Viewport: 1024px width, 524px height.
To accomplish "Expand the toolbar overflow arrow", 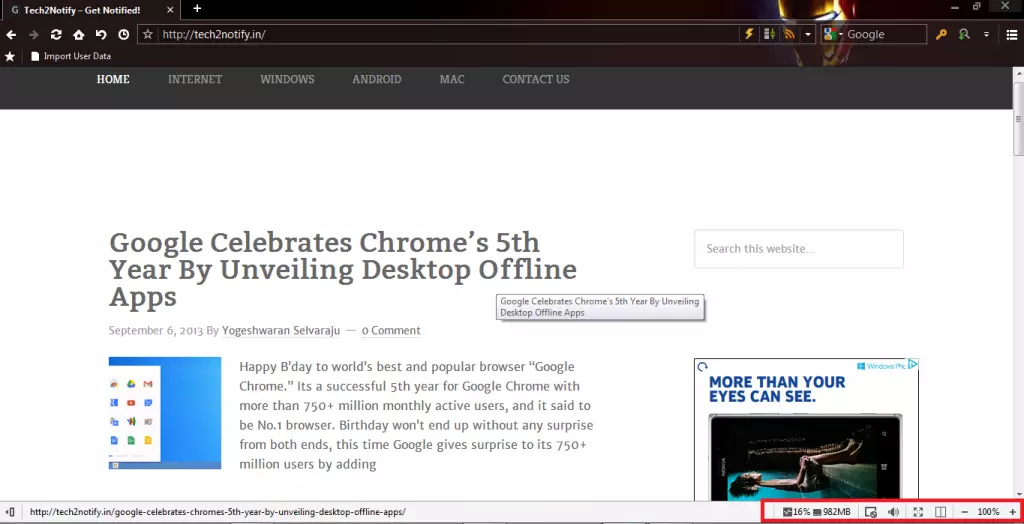I will click(986, 35).
